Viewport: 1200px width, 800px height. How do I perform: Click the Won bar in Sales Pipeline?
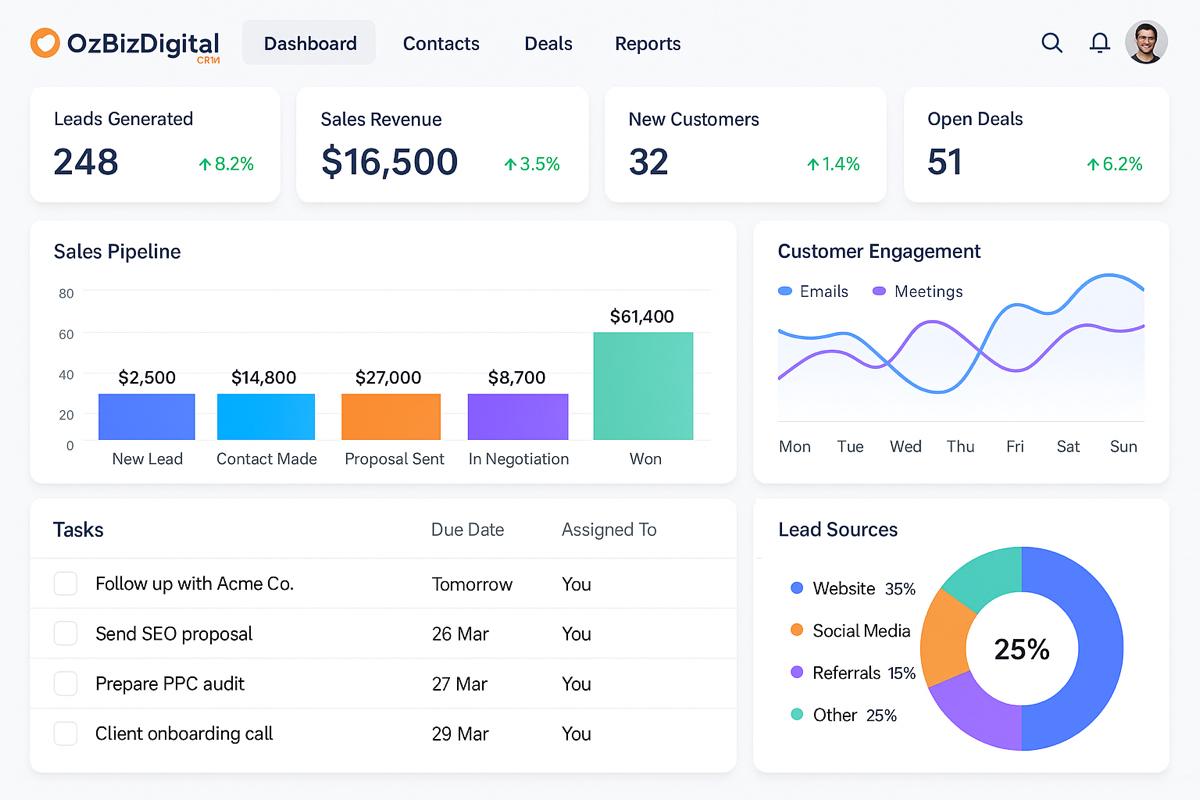[643, 386]
